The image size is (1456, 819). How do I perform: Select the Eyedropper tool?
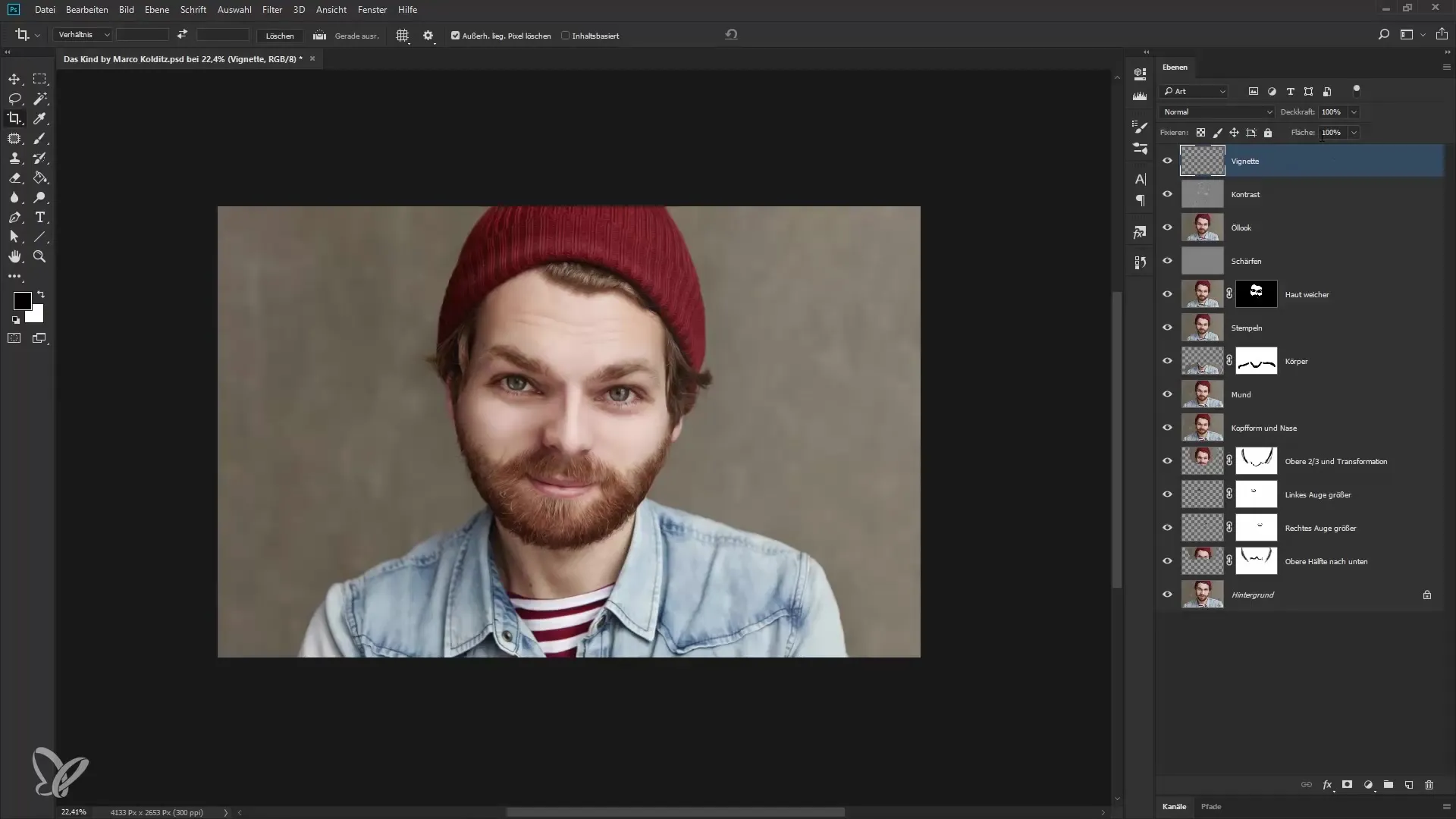point(39,118)
